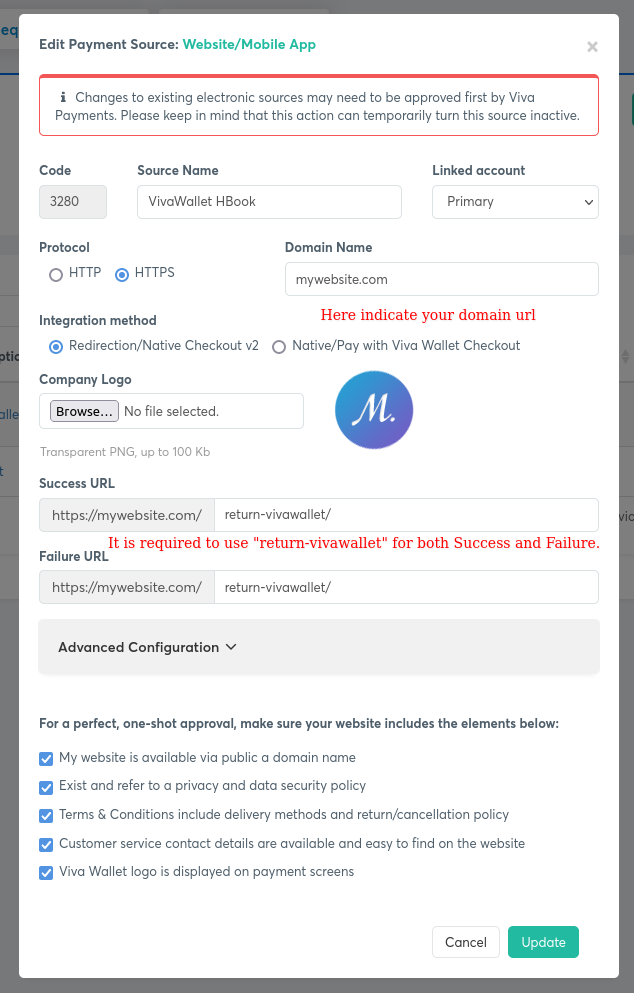Click the Update button
The width and height of the screenshot is (634, 993).
pyautogui.click(x=543, y=941)
